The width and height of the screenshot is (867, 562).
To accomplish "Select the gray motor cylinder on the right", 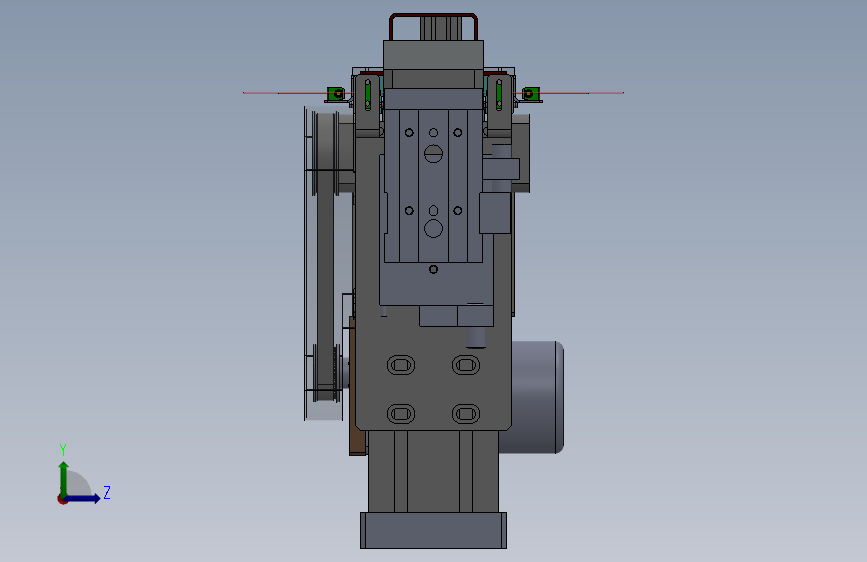I will click(536, 397).
